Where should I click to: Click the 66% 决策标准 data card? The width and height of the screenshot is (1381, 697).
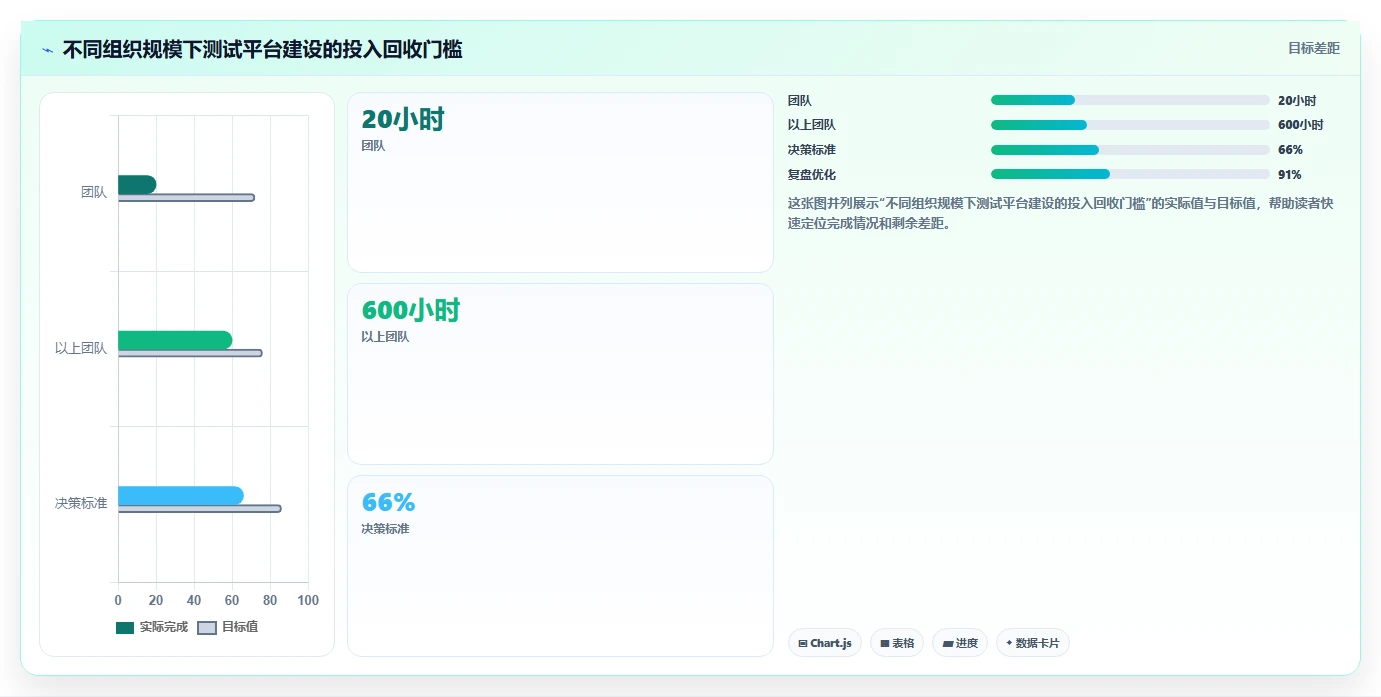(560, 566)
